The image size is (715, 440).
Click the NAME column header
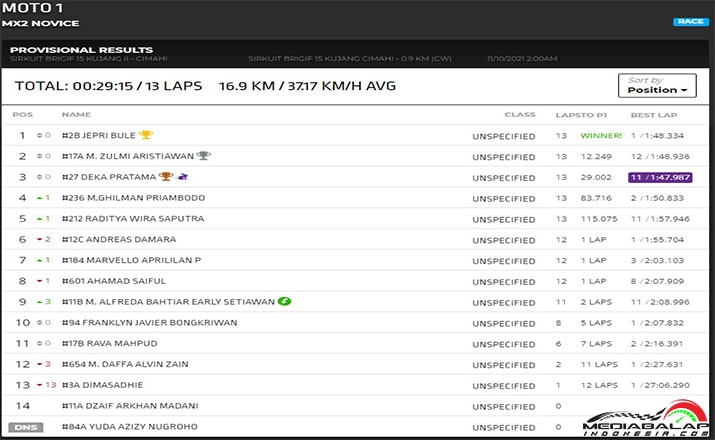point(76,114)
